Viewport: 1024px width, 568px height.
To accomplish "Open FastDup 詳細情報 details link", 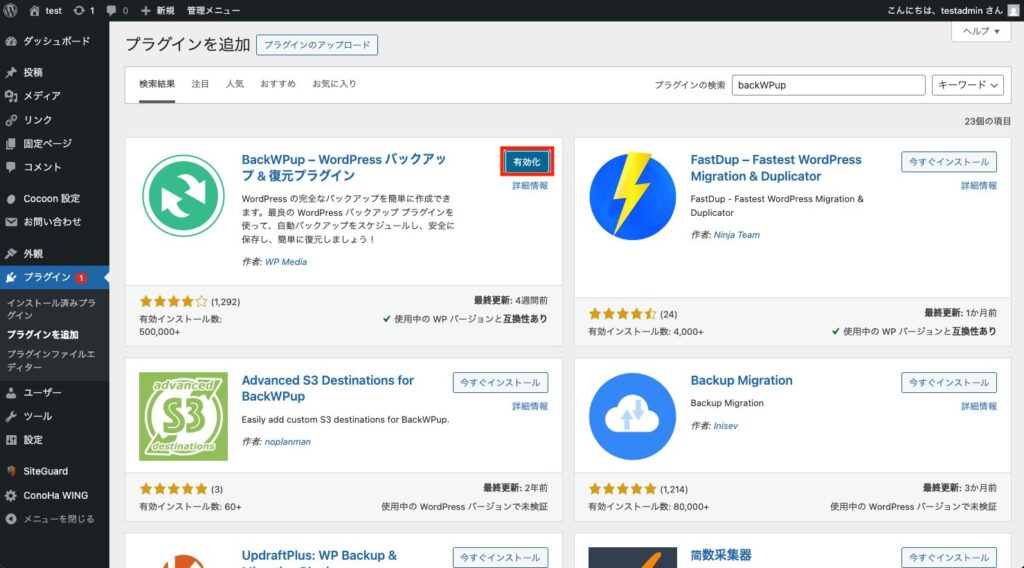I will [x=979, y=186].
